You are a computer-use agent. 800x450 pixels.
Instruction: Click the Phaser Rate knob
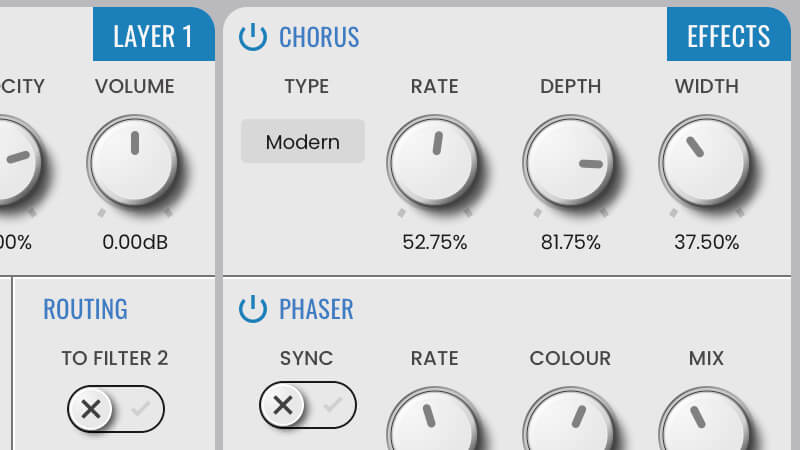434,419
